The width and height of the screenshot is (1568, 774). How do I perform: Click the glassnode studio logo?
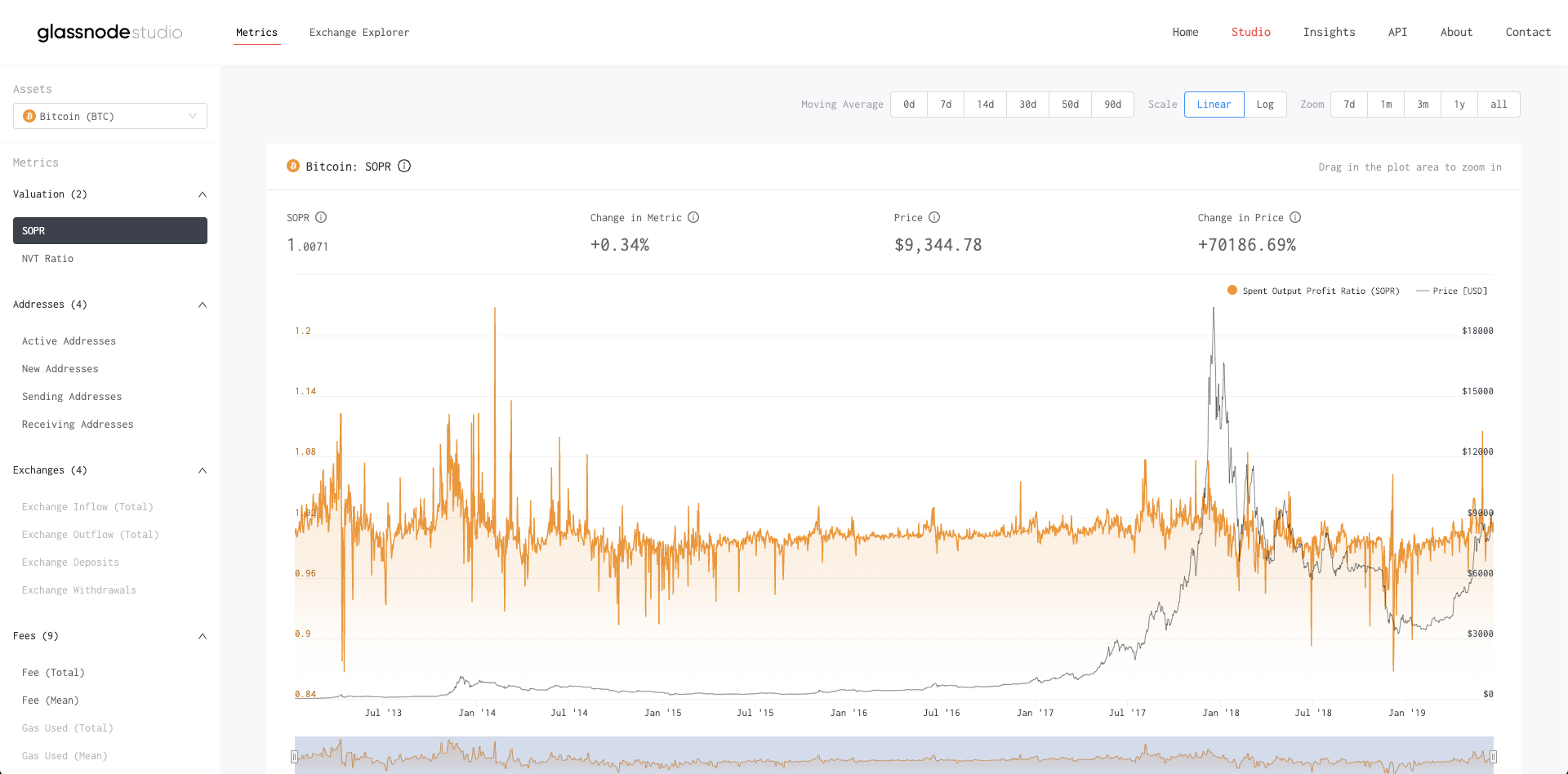pyautogui.click(x=109, y=33)
